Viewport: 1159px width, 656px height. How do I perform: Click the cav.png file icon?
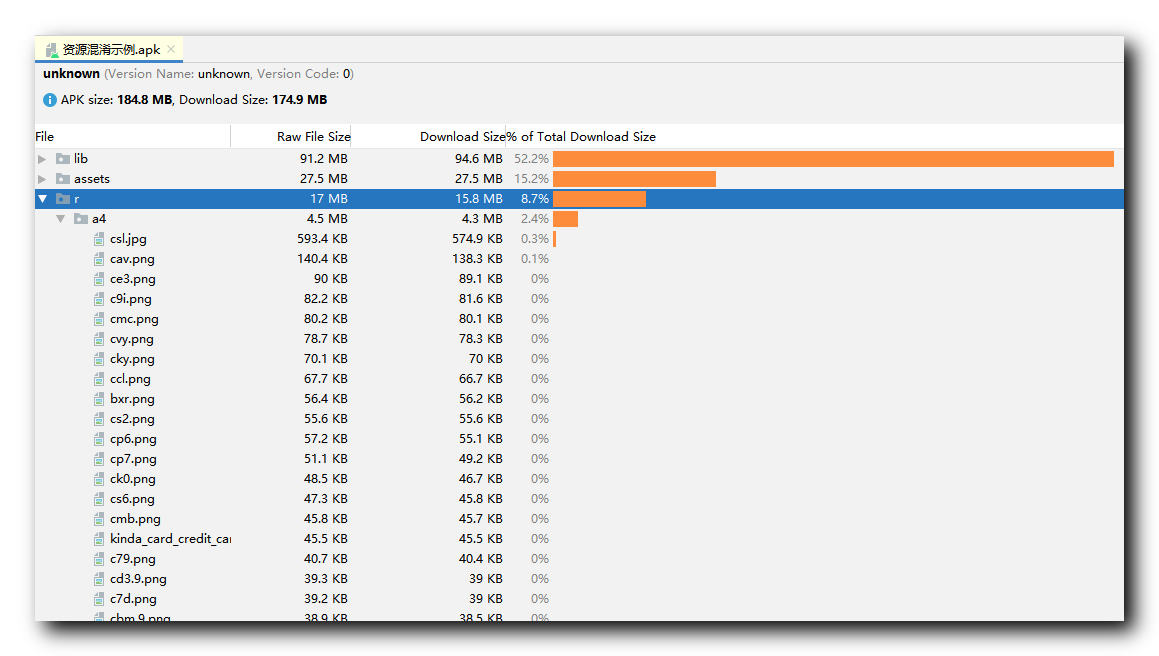click(x=99, y=259)
